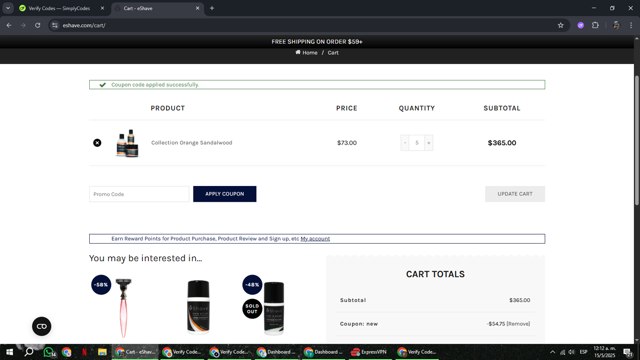Click the address bar URL eshave.com/cart/
The image size is (640, 360).
(x=84, y=25)
